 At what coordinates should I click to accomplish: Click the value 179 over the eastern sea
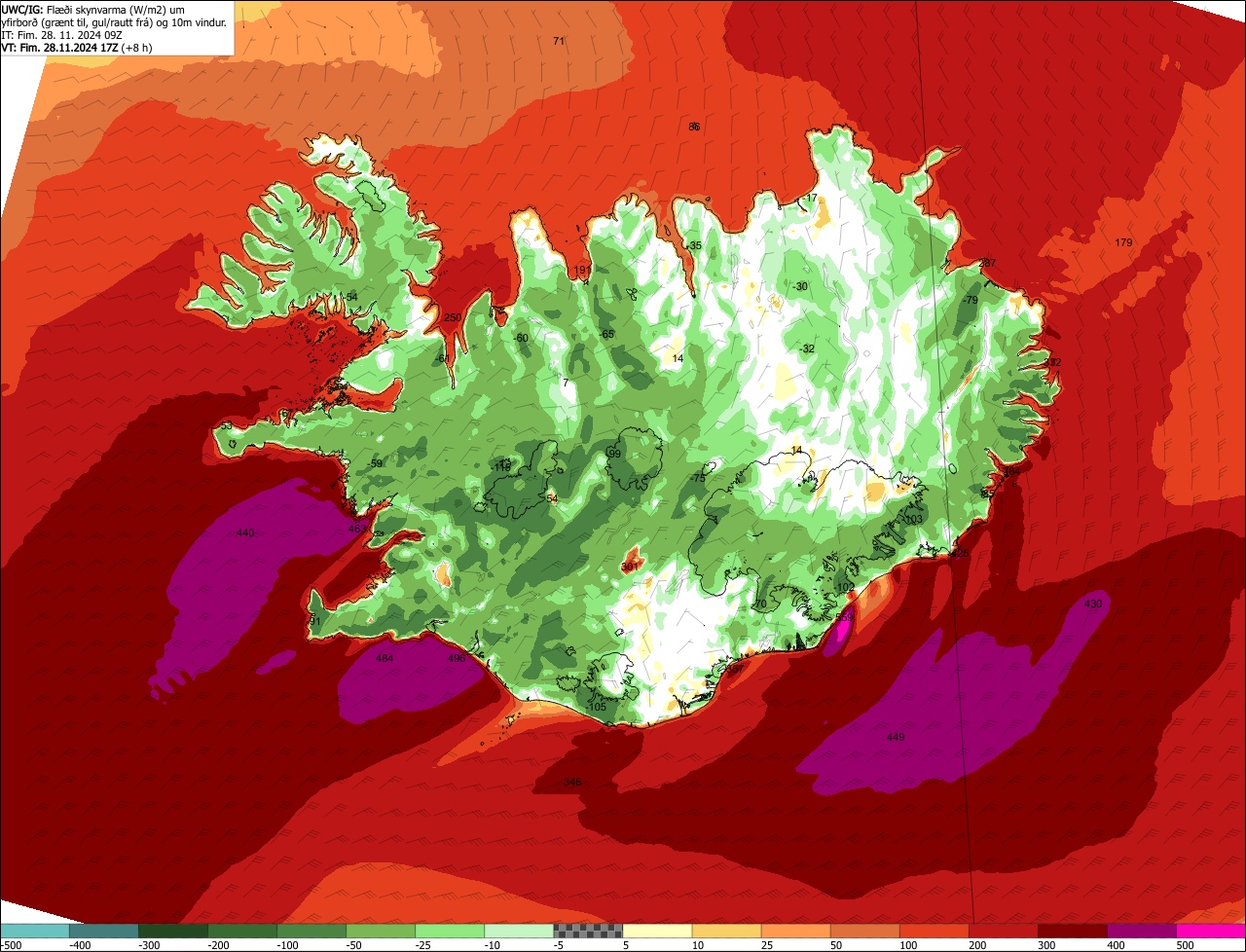click(x=1123, y=242)
